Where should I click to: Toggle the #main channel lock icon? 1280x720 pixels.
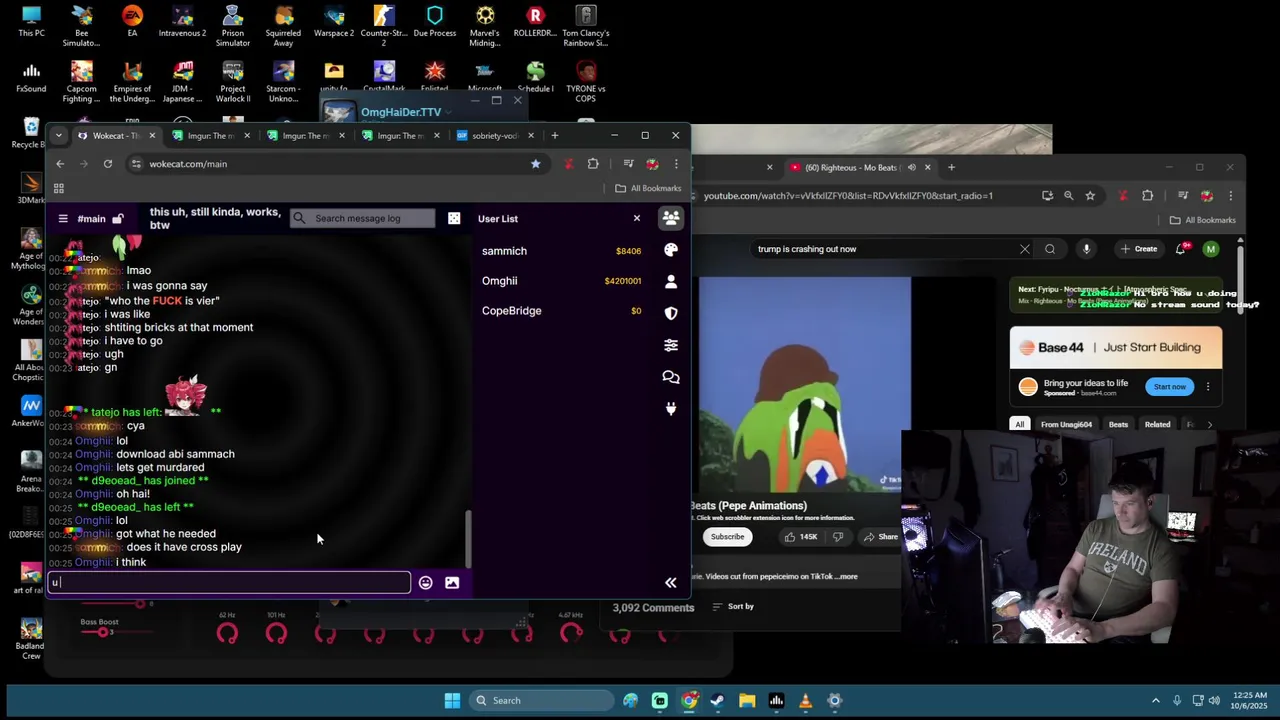tap(118, 219)
